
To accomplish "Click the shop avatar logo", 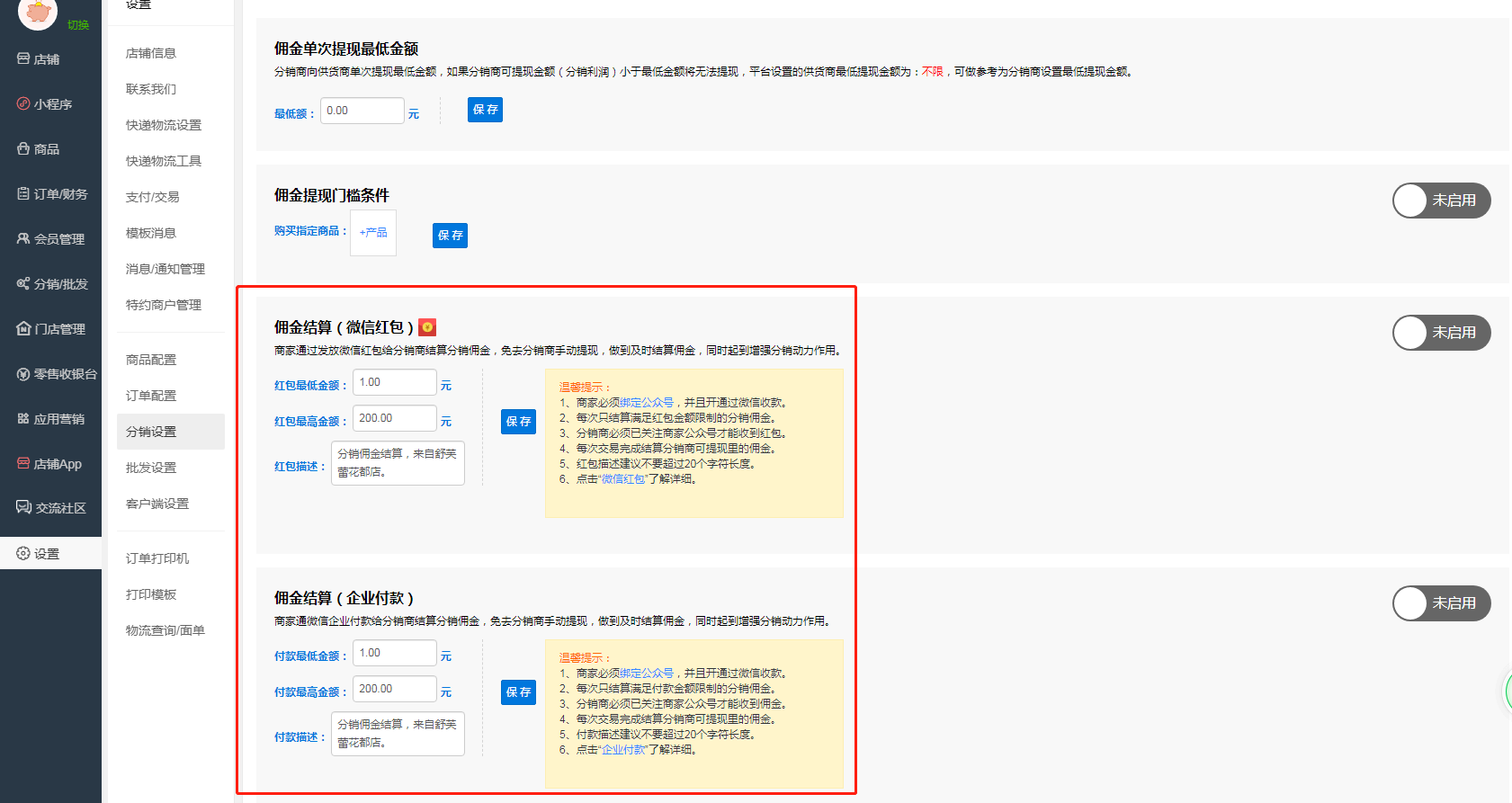I will point(38,12).
